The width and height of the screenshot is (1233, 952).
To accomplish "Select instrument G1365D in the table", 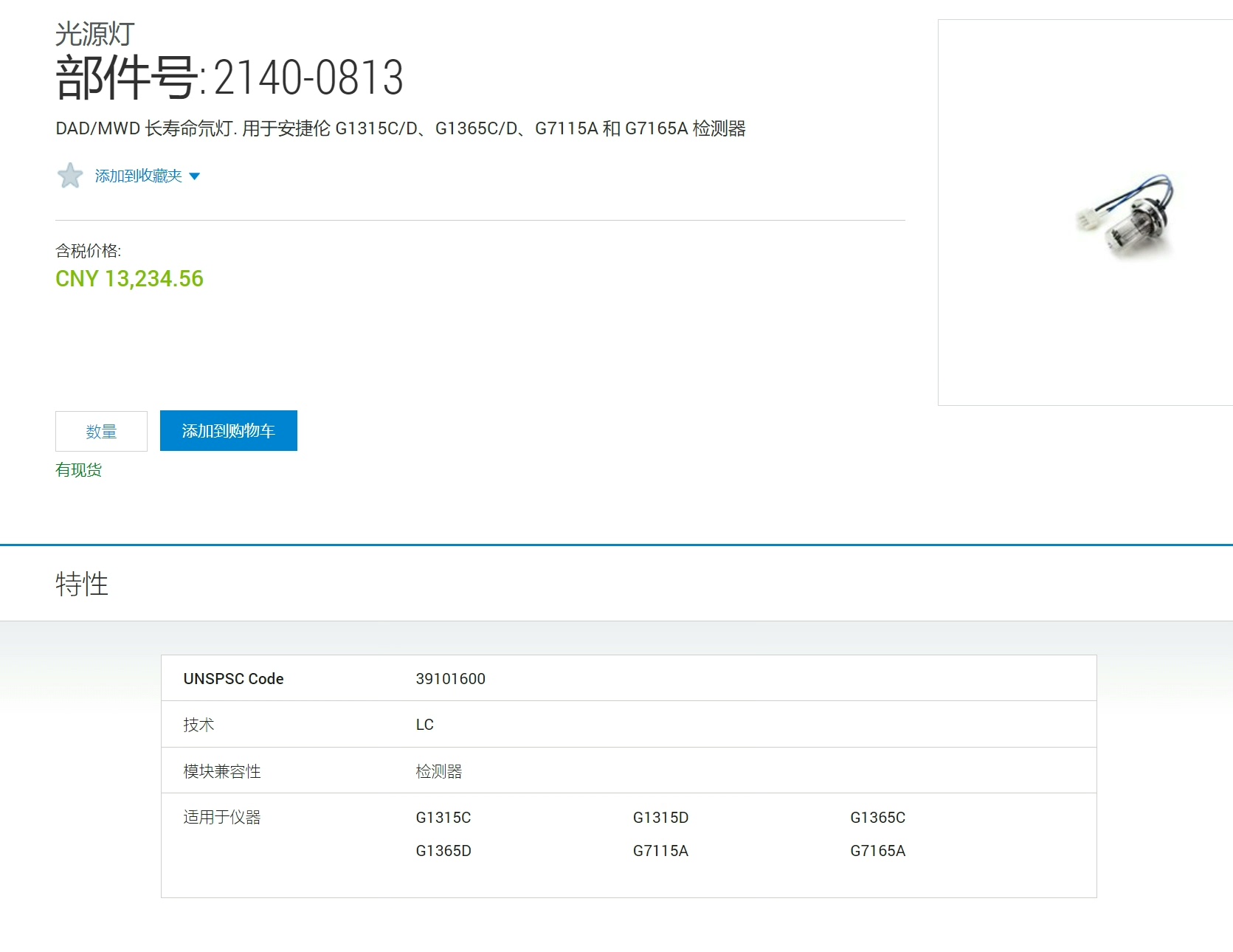I will pyautogui.click(x=443, y=851).
